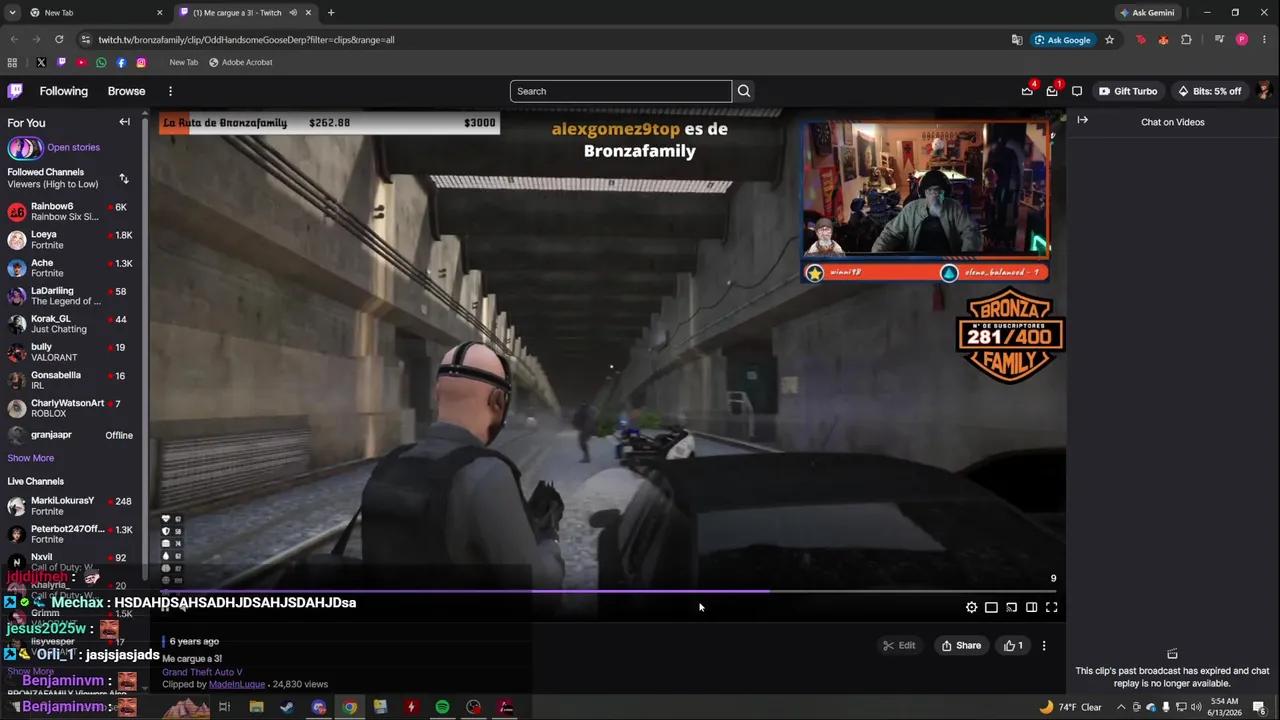This screenshot has width=1280, height=720.
Task: Open the browser tab search dropdown
Action: click(x=12, y=13)
